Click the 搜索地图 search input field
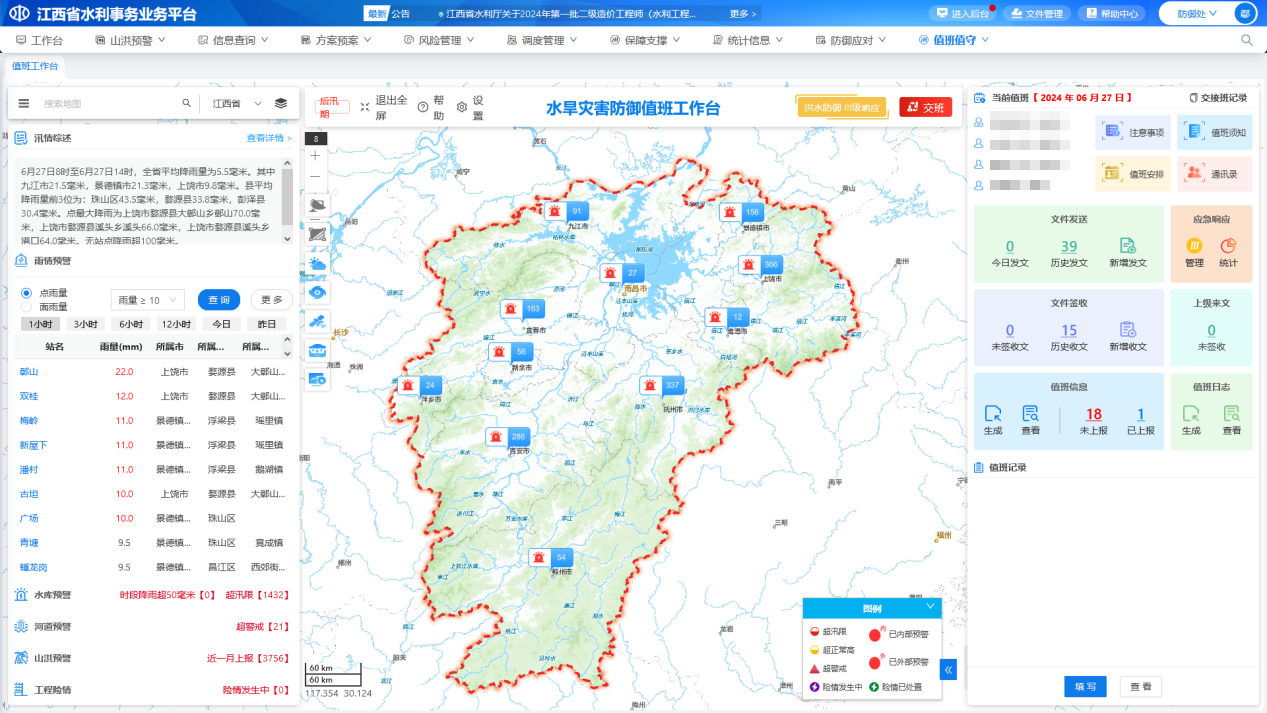The image size is (1267, 713). click(110, 103)
